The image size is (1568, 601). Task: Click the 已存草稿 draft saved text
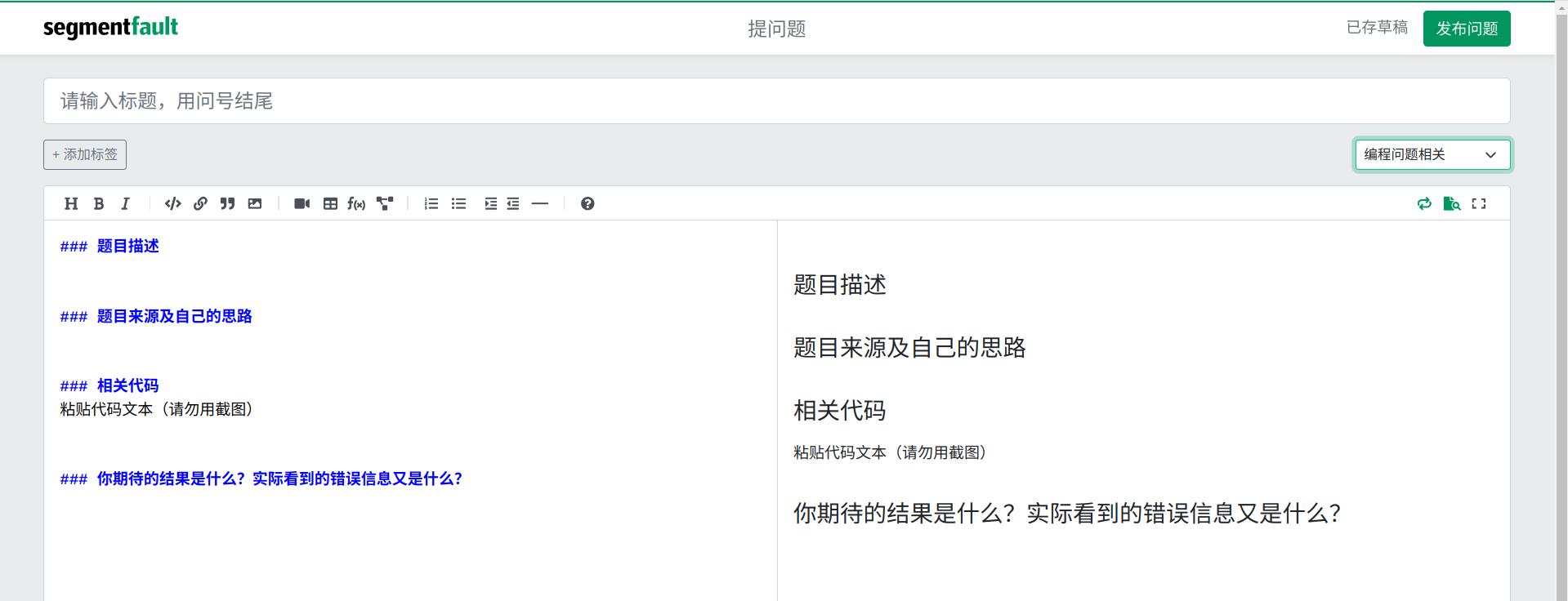(1377, 28)
